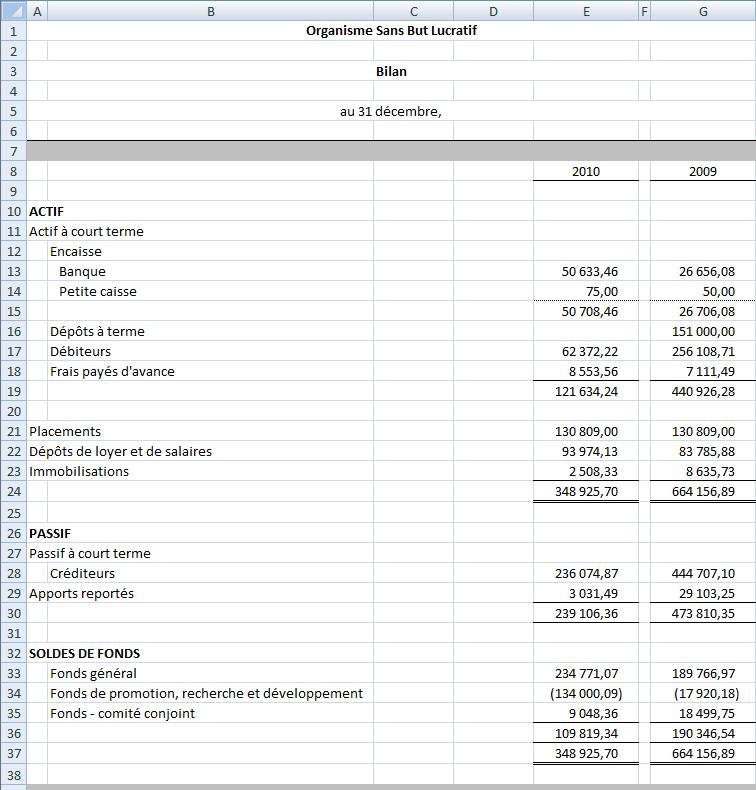
Task: Select column G header
Action: pos(703,11)
